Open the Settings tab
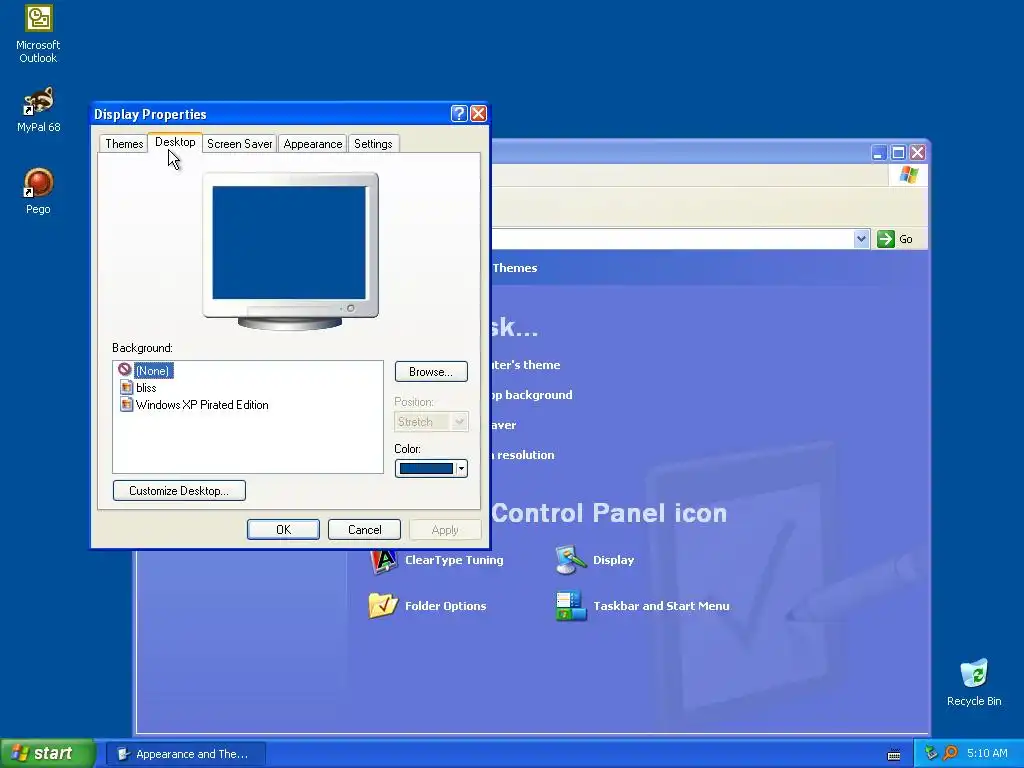This screenshot has width=1024, height=768. coord(373,144)
